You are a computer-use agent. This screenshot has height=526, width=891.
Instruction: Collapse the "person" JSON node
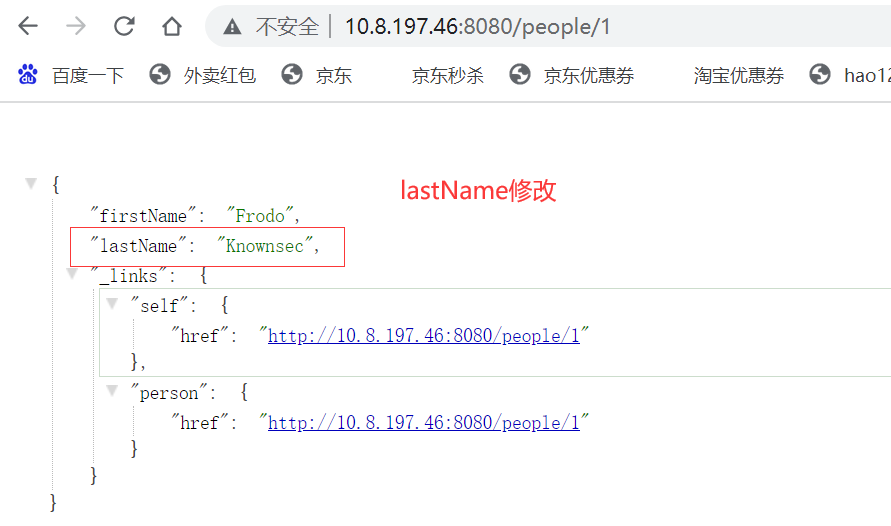point(112,391)
